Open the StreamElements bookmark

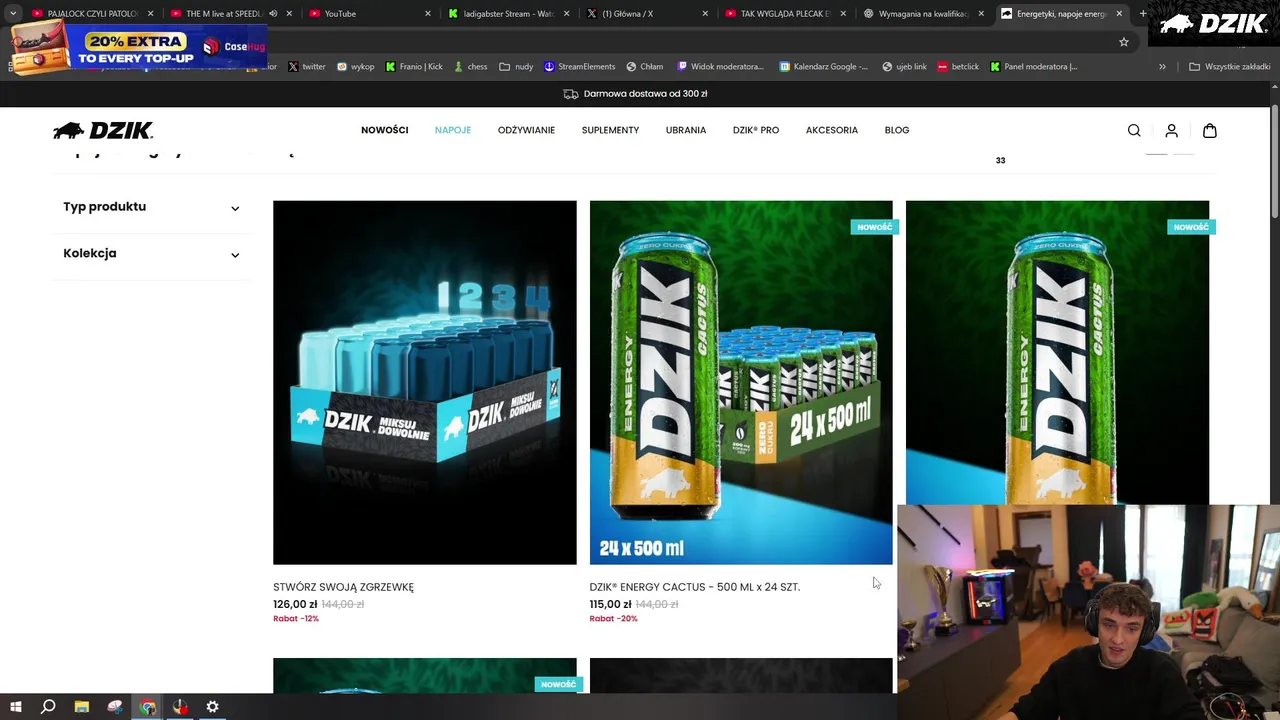[x=579, y=67]
